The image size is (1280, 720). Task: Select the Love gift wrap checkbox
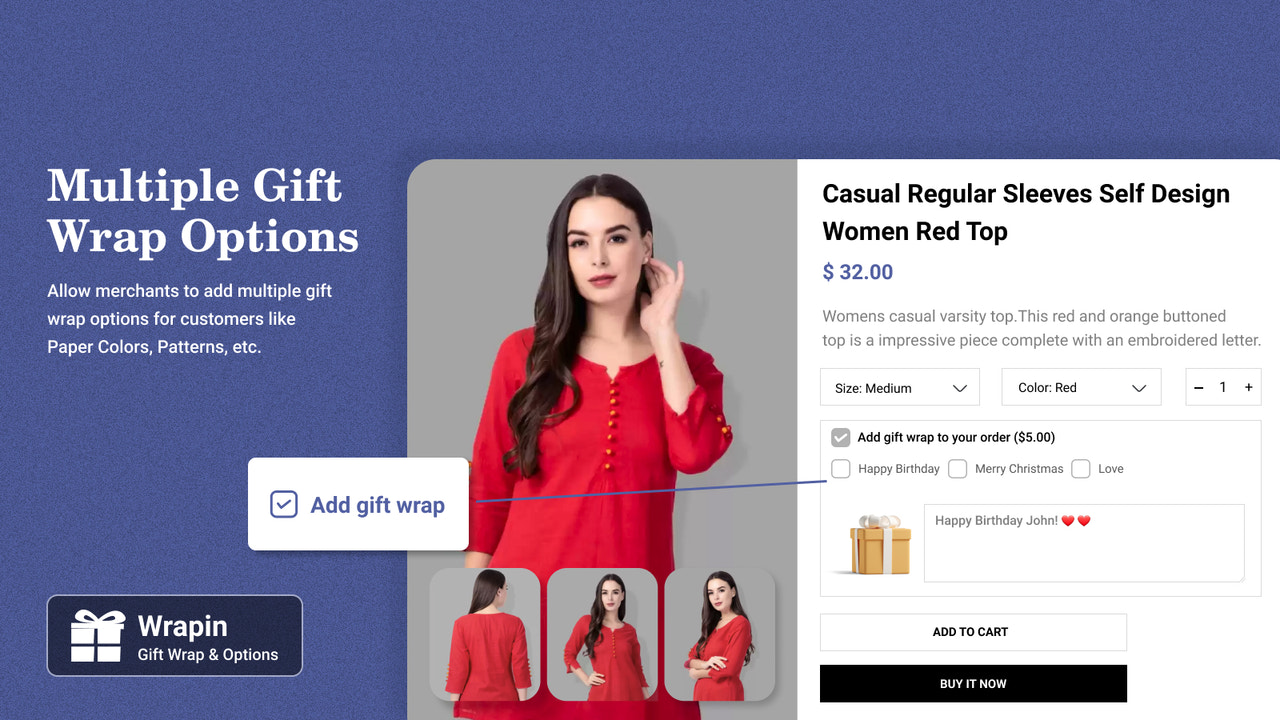1081,469
